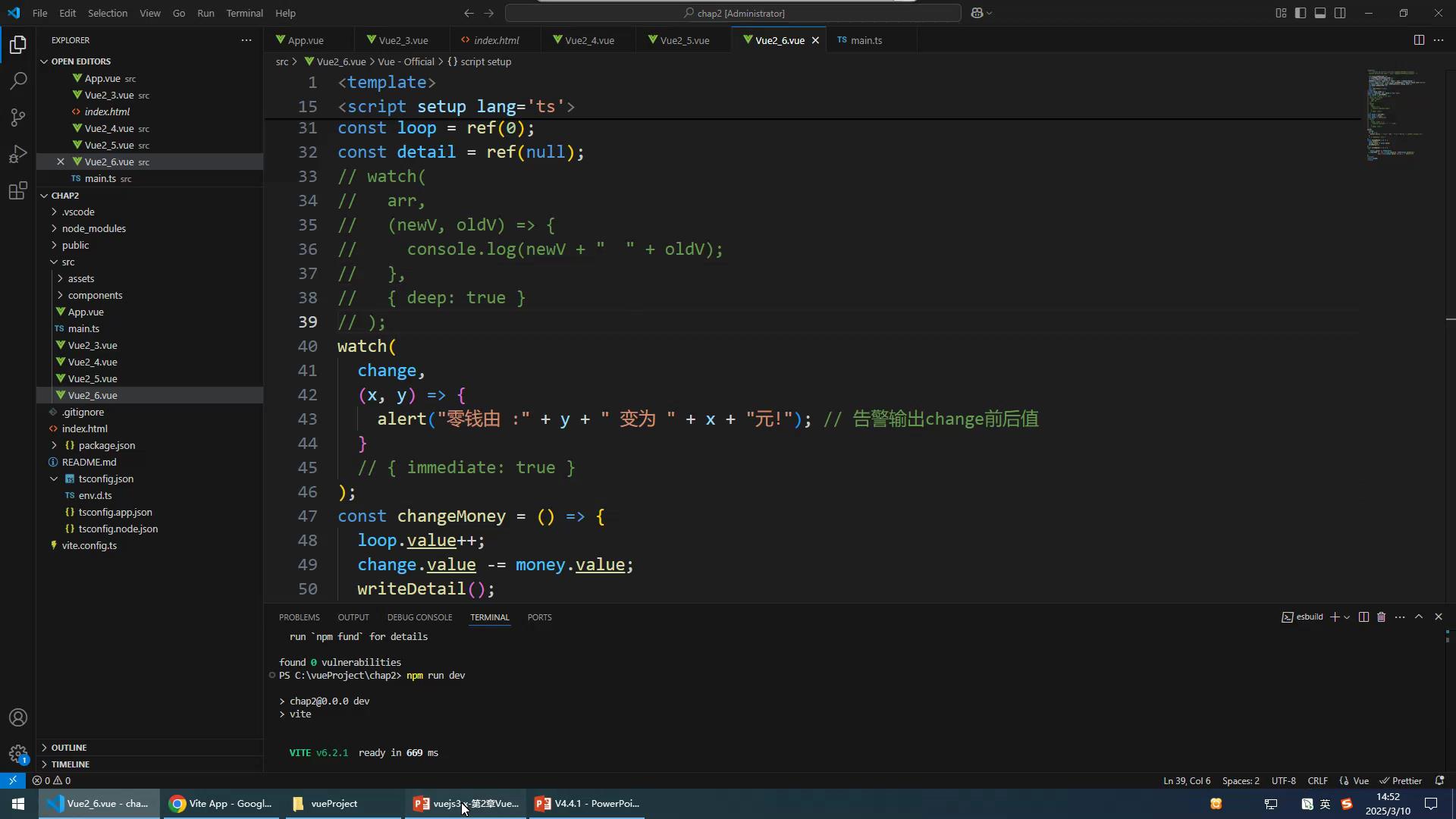Open the Accounts icon
1456x819 pixels.
coord(18,717)
